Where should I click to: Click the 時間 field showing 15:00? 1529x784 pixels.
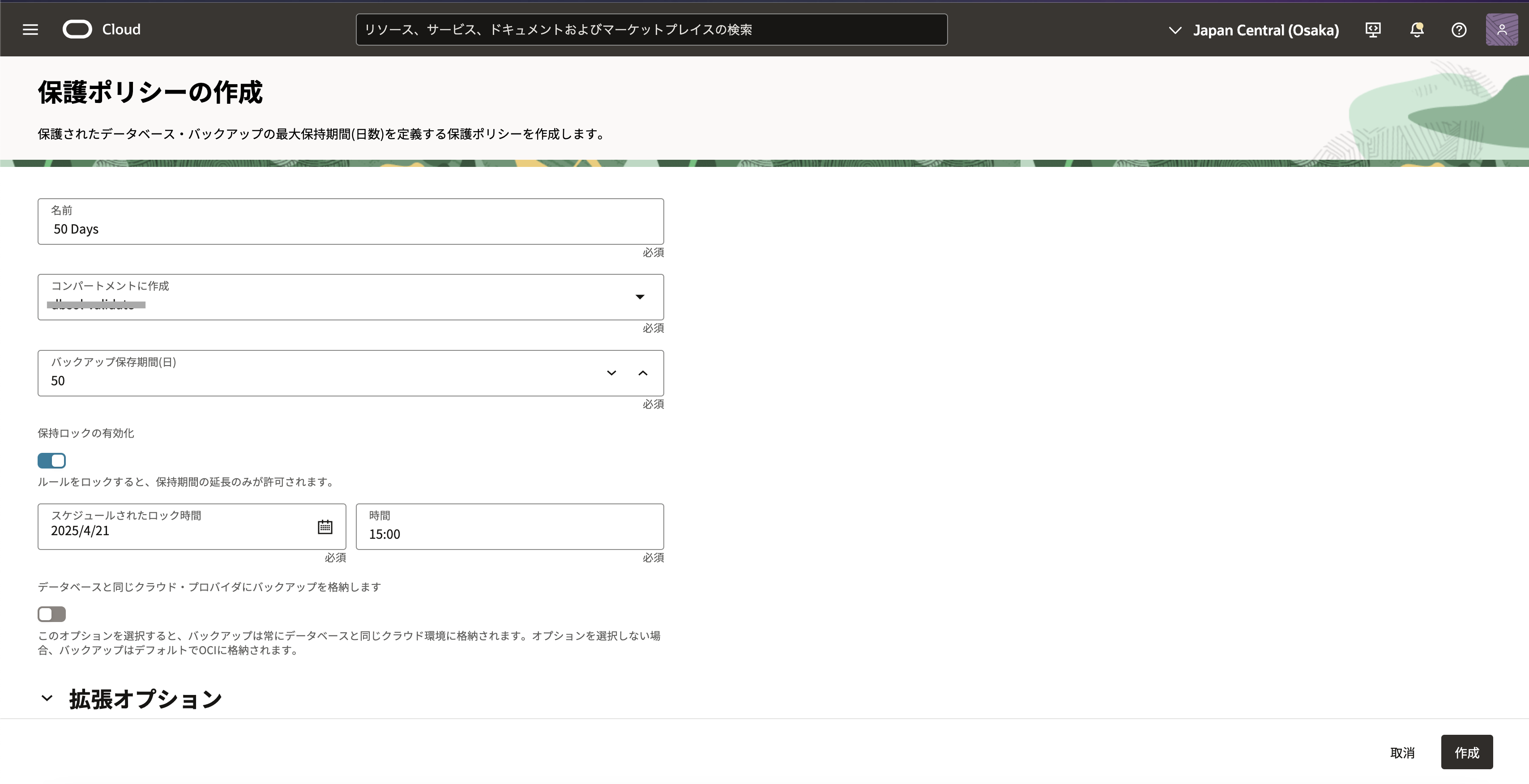[x=509, y=533]
